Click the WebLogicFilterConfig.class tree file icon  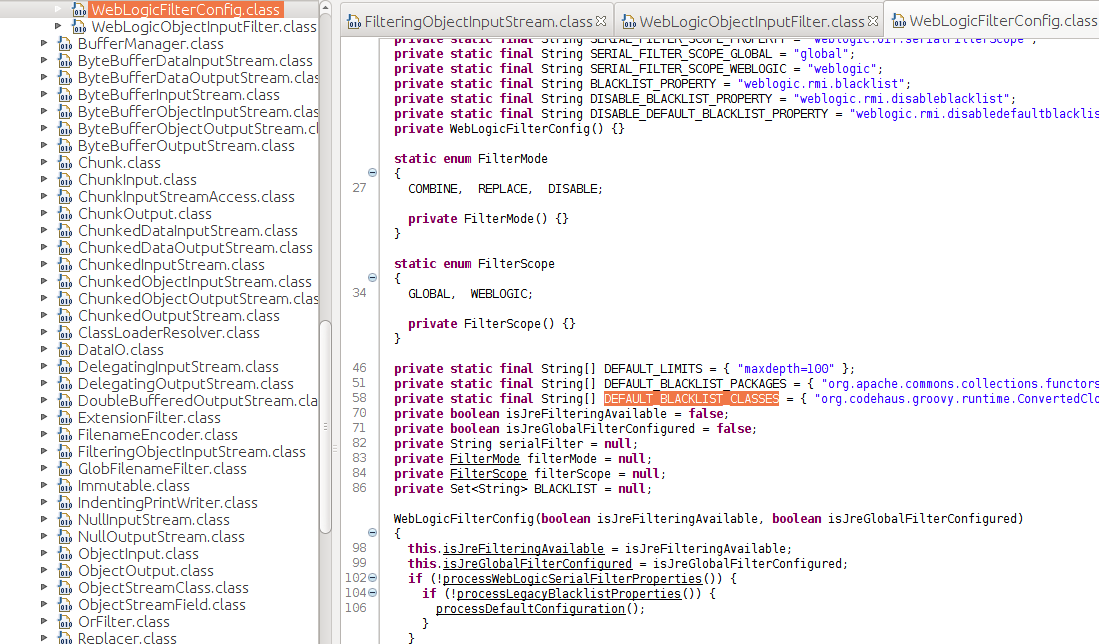79,10
